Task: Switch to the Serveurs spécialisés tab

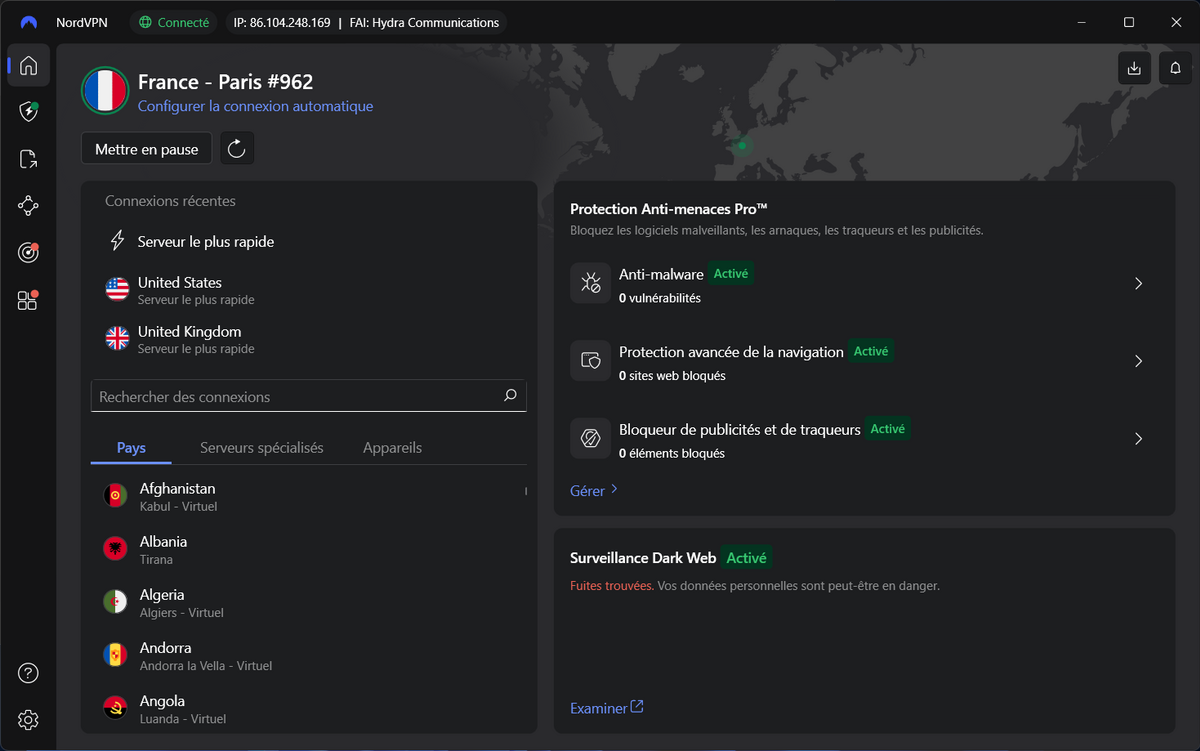Action: click(x=262, y=447)
